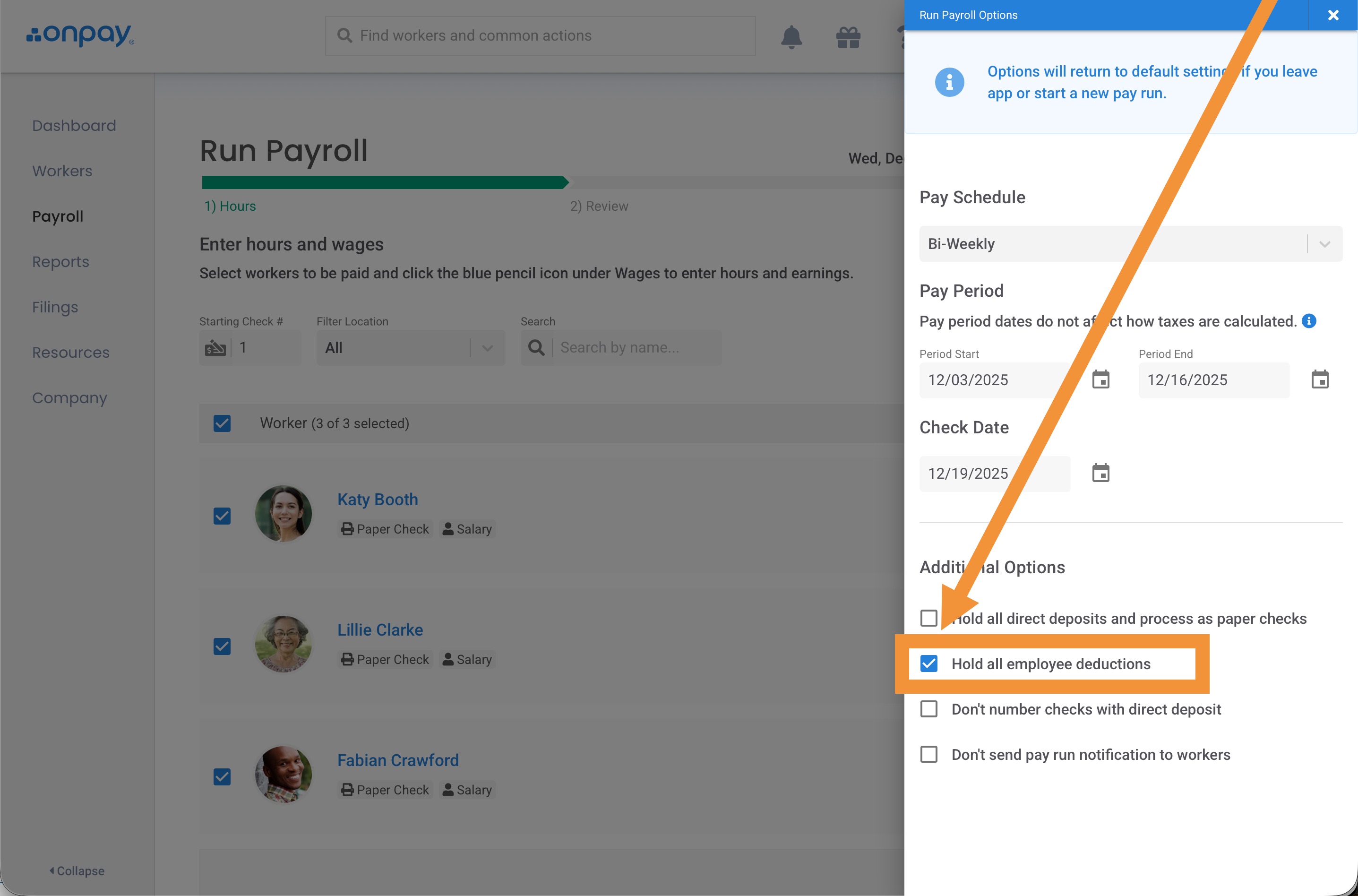Uncheck Hold all employee deductions
The height and width of the screenshot is (896, 1358).
point(929,663)
